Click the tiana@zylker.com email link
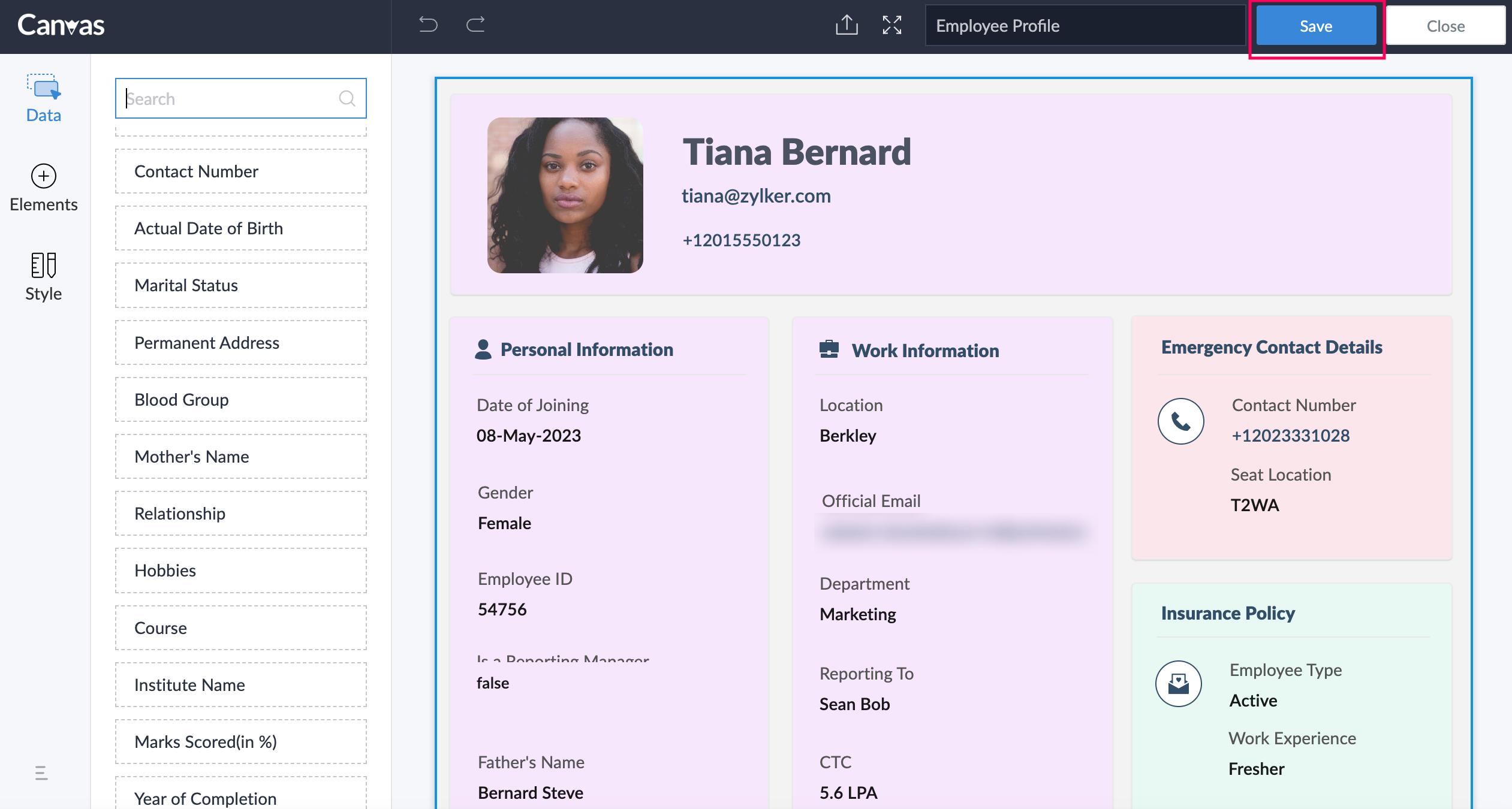 756,196
